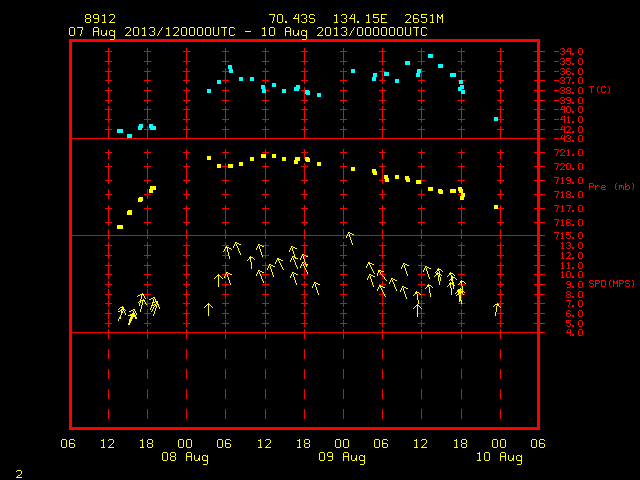640x480 pixels.
Task: Click the isolated wind arrow near 7.0 MPS
Action: pos(209,309)
